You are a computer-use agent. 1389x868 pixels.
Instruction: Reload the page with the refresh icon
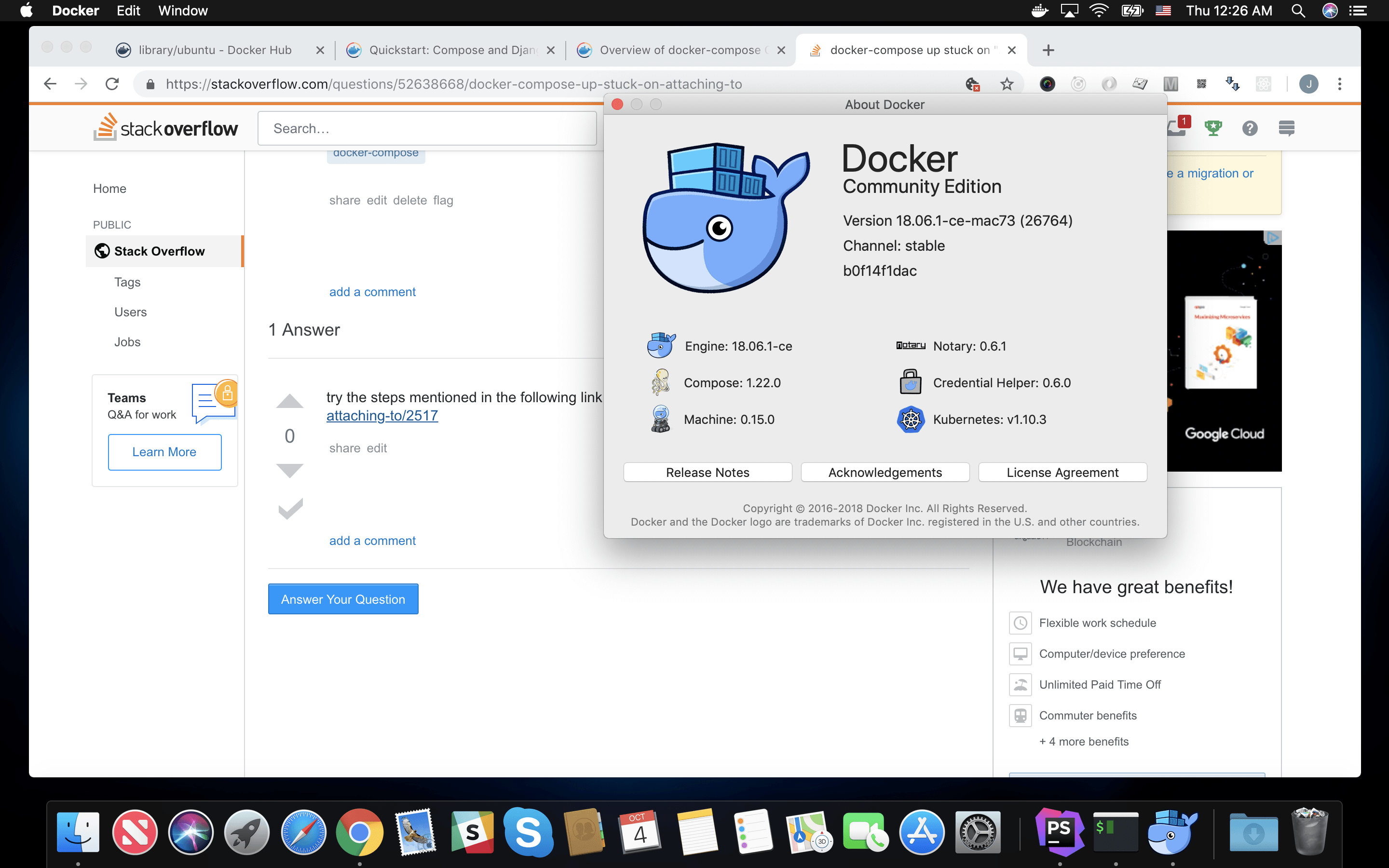click(112, 84)
